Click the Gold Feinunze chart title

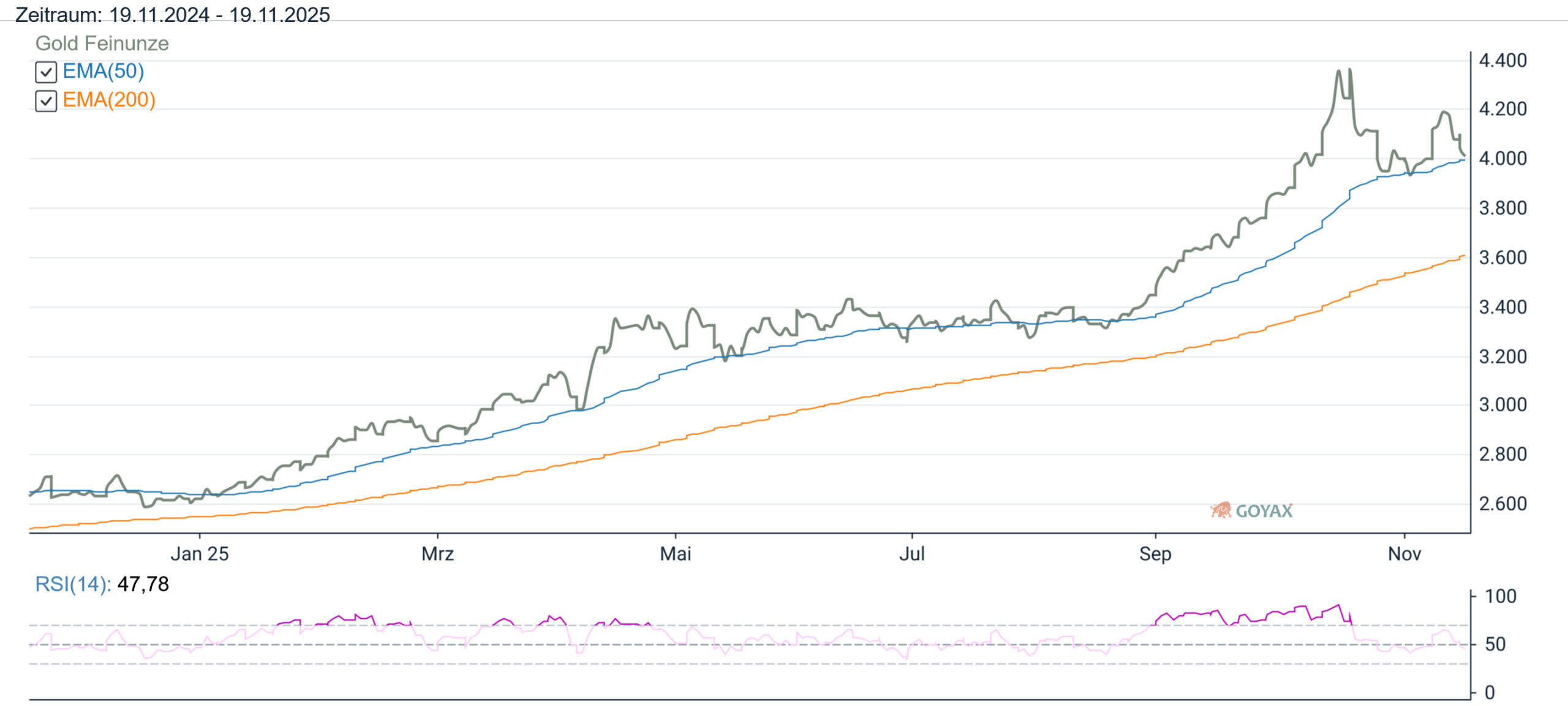click(x=102, y=44)
